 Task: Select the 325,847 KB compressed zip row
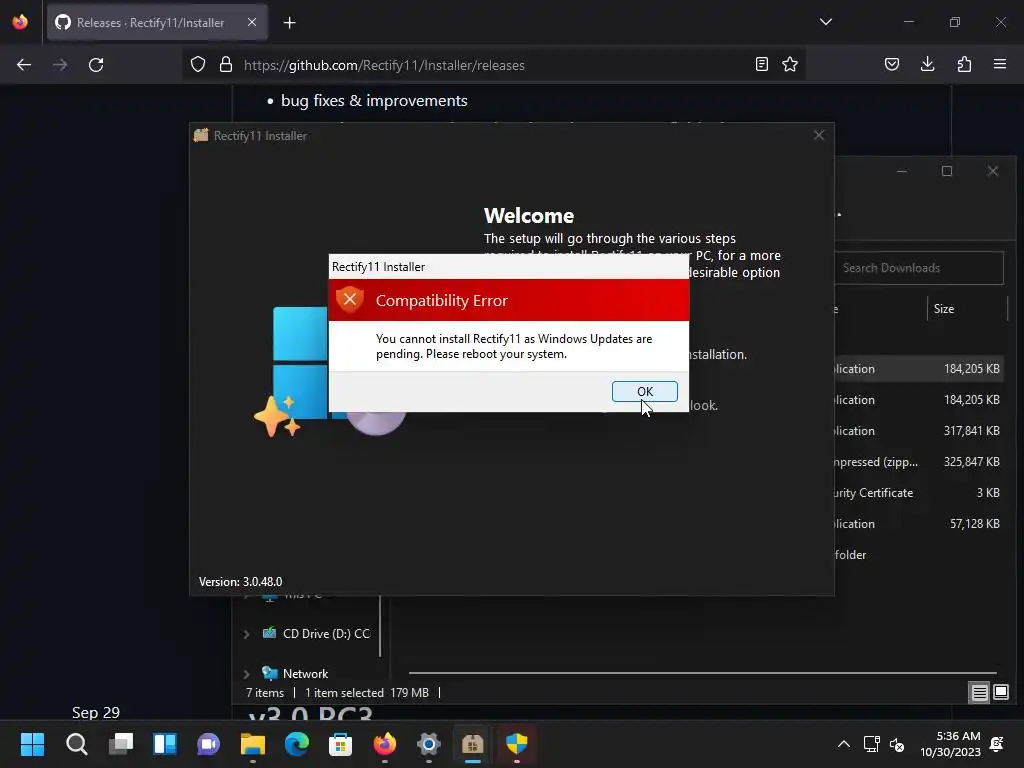(x=919, y=462)
